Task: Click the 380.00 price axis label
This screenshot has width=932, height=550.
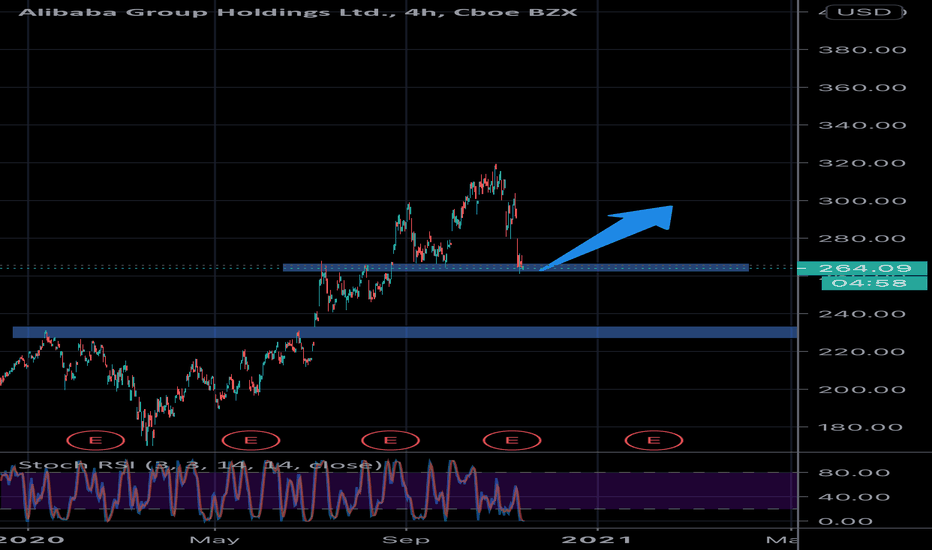Action: 862,50
